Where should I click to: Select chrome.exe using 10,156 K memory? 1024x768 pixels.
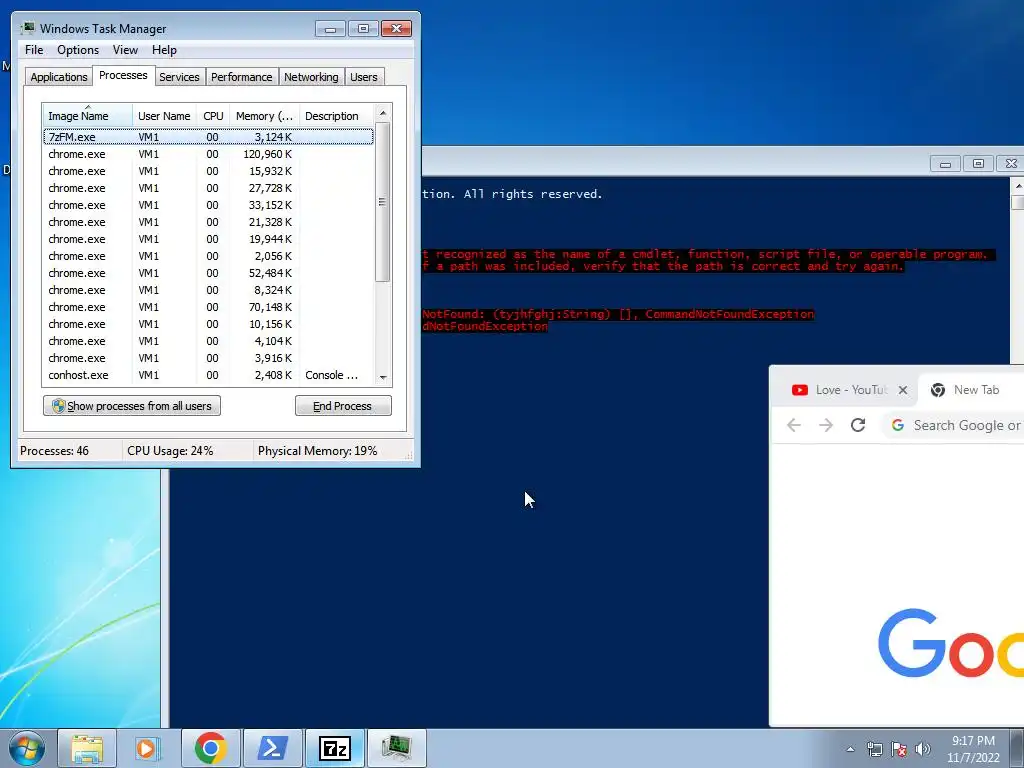(208, 324)
